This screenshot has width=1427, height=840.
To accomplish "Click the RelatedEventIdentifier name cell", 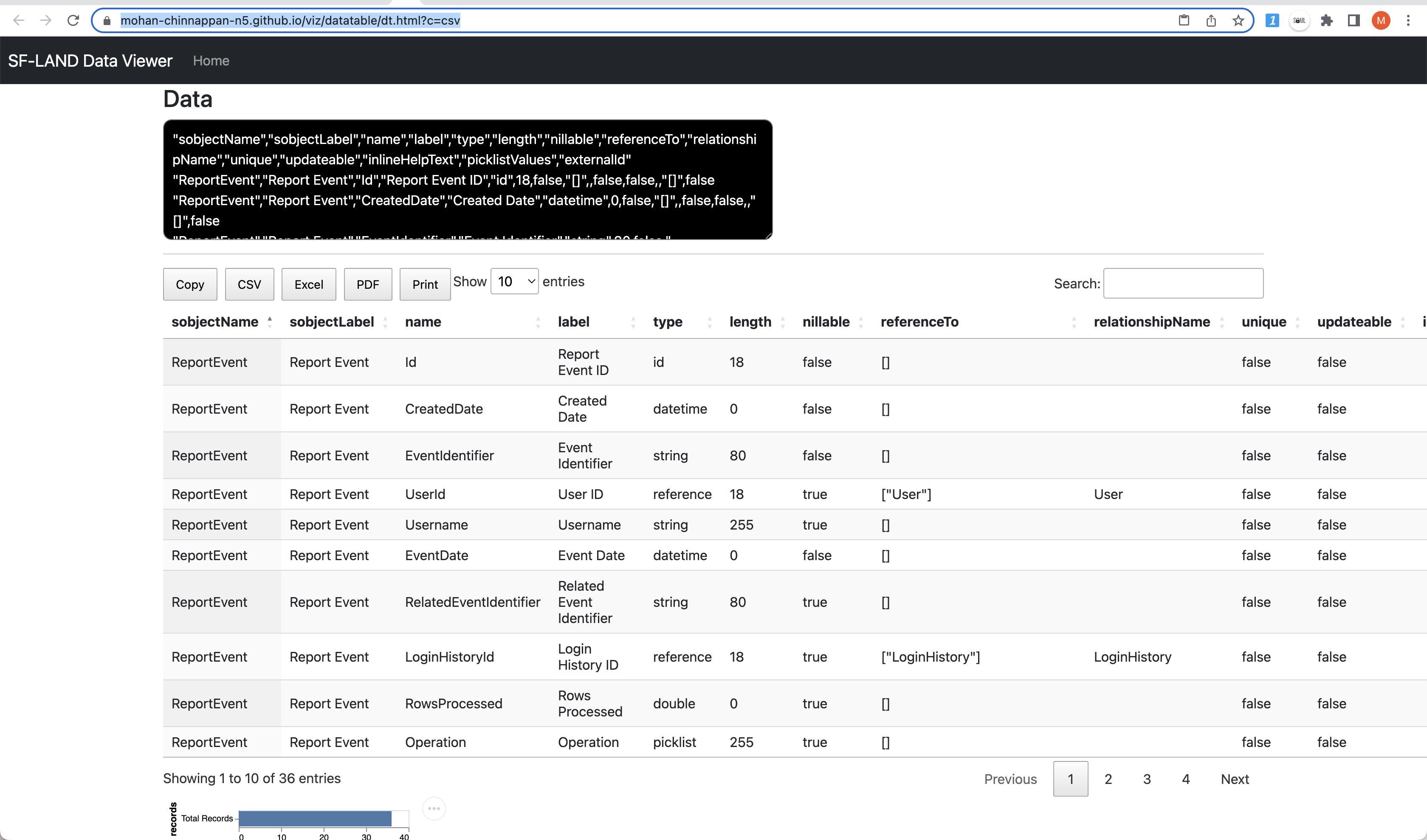I will coord(472,602).
